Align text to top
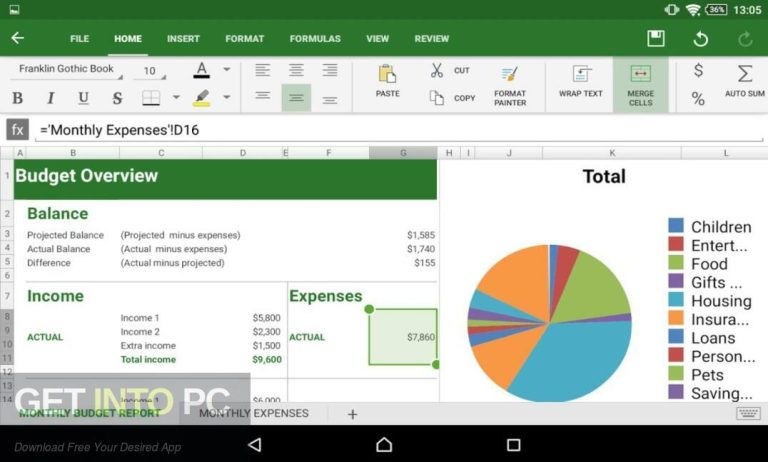The height and width of the screenshot is (462, 768). (263, 95)
